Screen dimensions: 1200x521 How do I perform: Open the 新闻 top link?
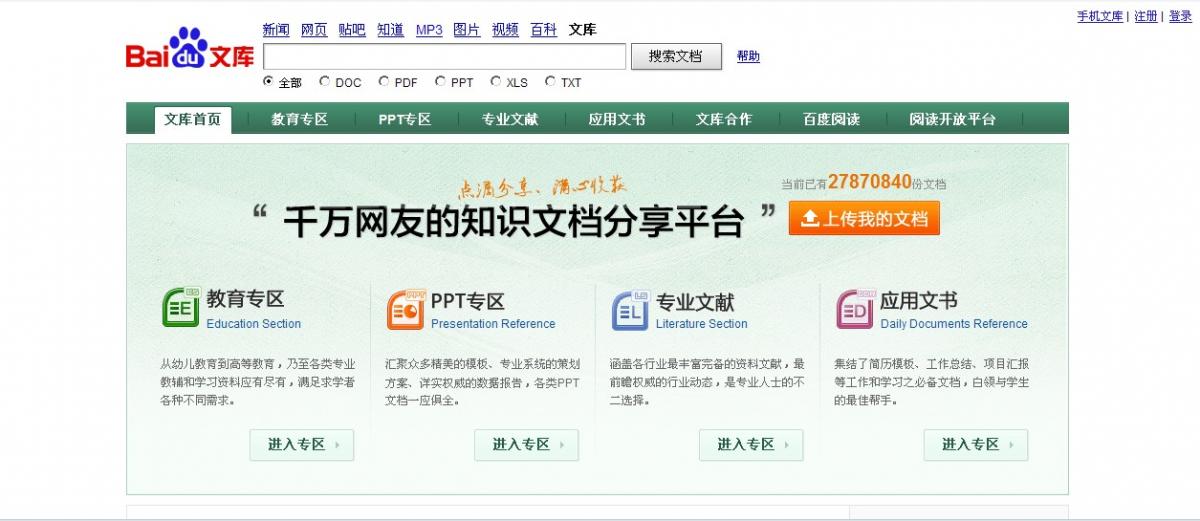(x=276, y=30)
